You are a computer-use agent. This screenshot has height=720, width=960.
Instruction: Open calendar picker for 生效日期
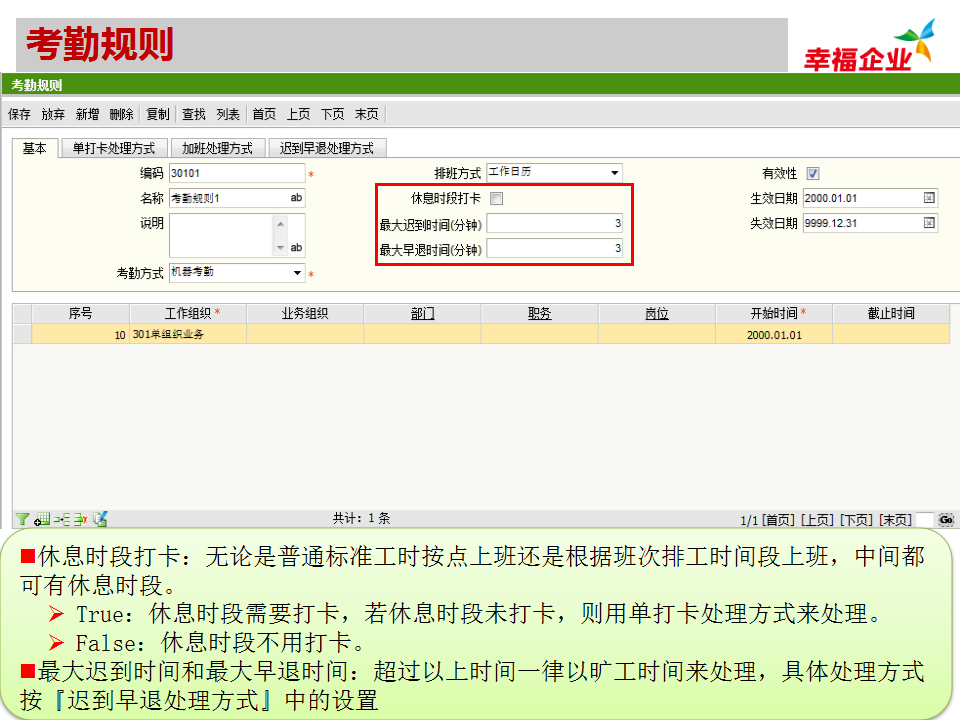pyautogui.click(x=929, y=198)
